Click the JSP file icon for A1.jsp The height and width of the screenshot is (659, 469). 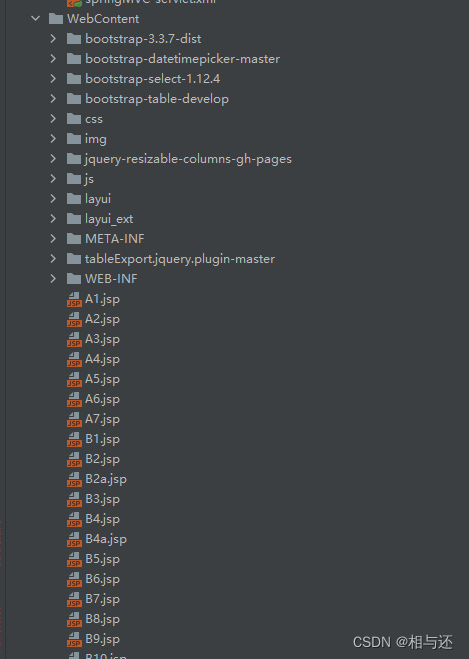(74, 299)
